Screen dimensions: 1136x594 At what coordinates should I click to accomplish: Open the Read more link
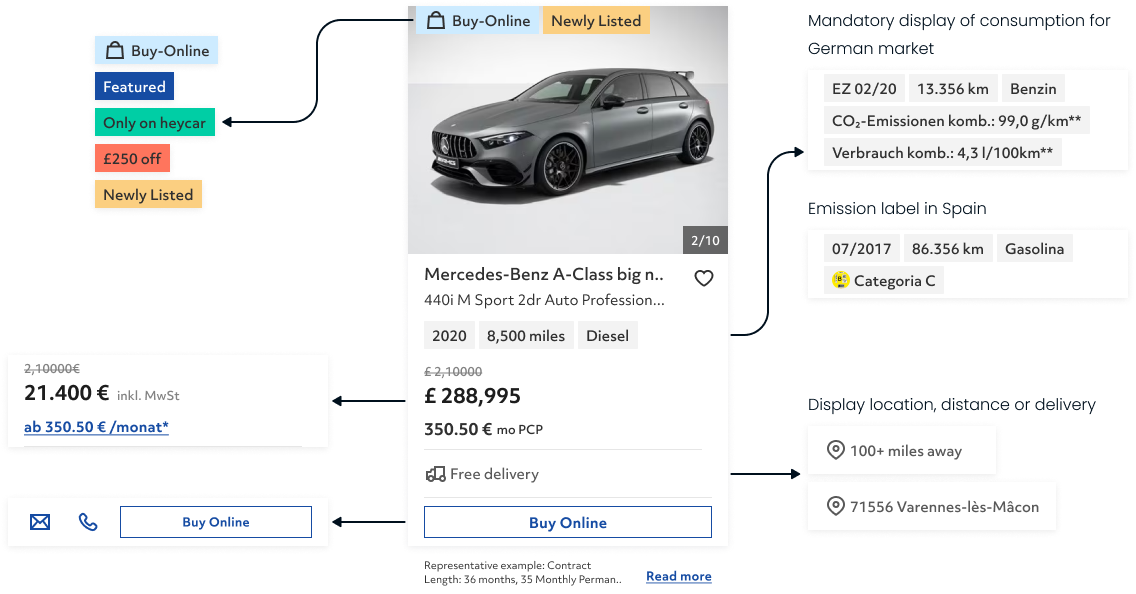point(678,576)
